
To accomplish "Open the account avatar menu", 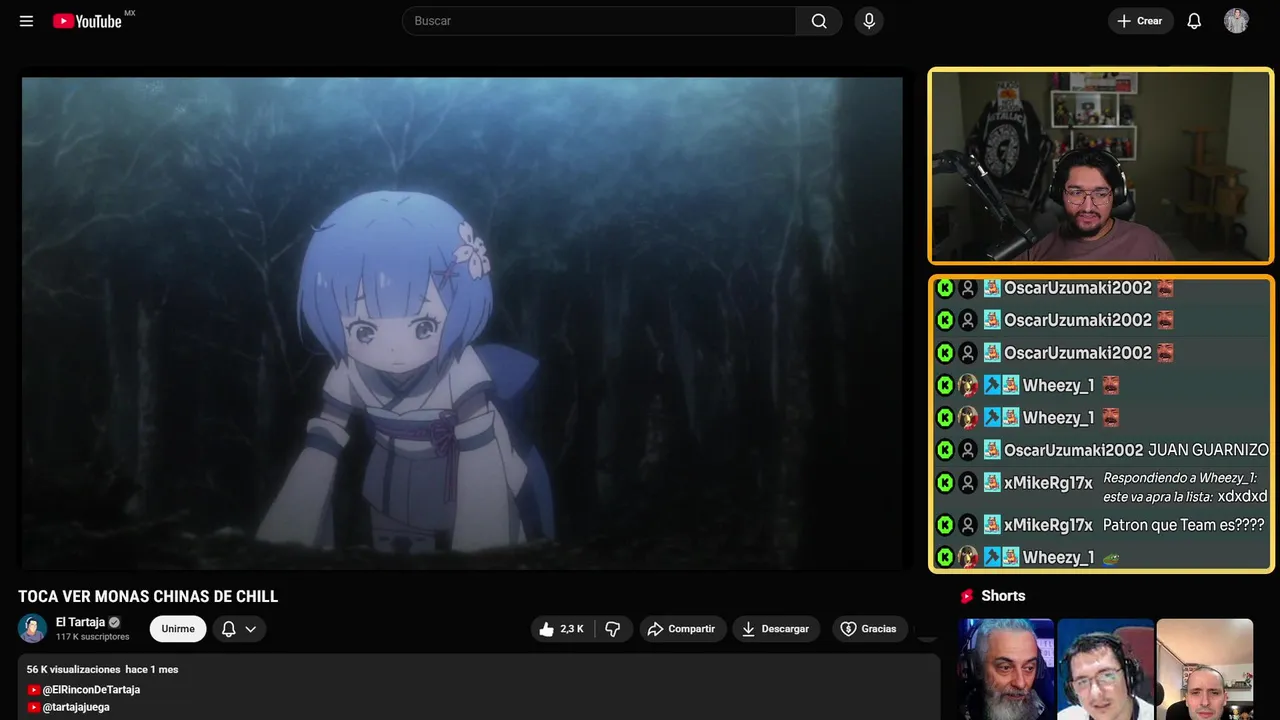I will point(1236,21).
